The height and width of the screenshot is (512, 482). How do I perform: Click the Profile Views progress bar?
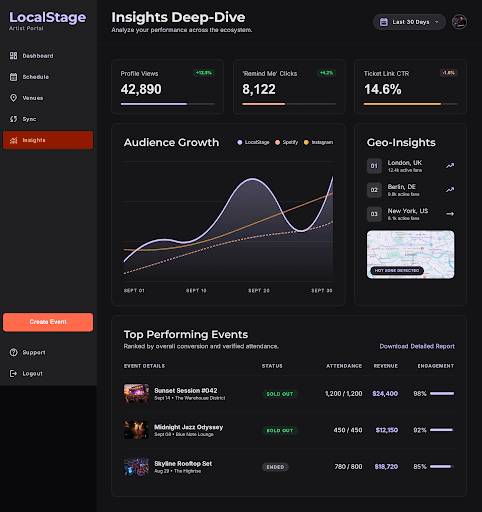tap(168, 104)
